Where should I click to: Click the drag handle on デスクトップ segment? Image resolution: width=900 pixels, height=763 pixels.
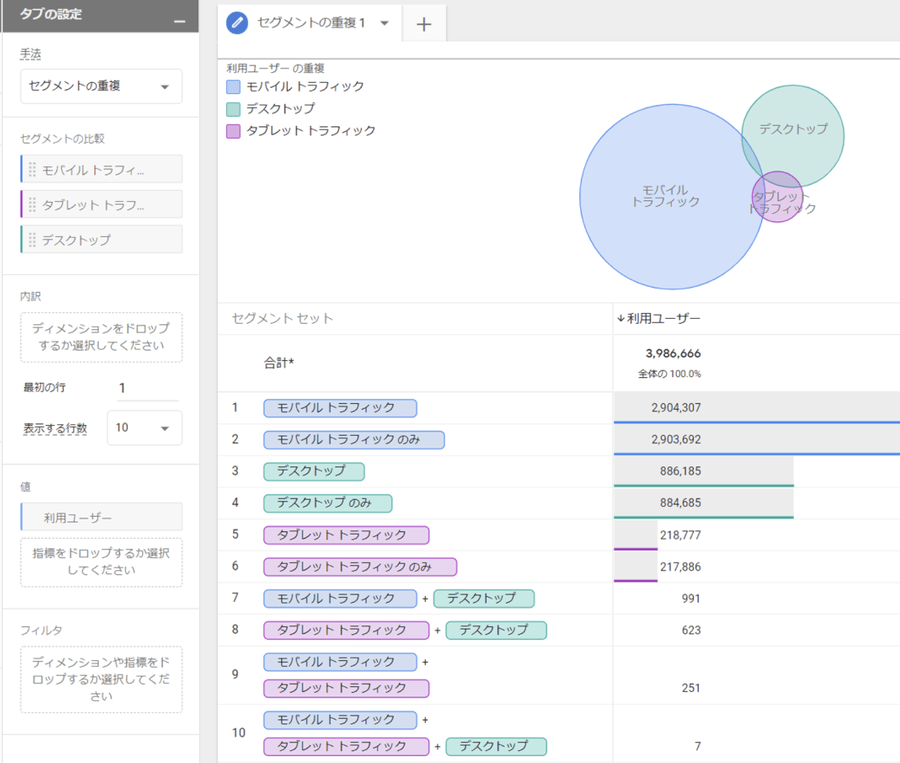pos(32,240)
